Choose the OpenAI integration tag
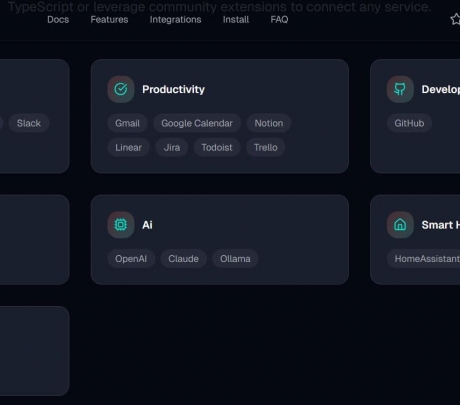460x405 pixels. (x=131, y=259)
